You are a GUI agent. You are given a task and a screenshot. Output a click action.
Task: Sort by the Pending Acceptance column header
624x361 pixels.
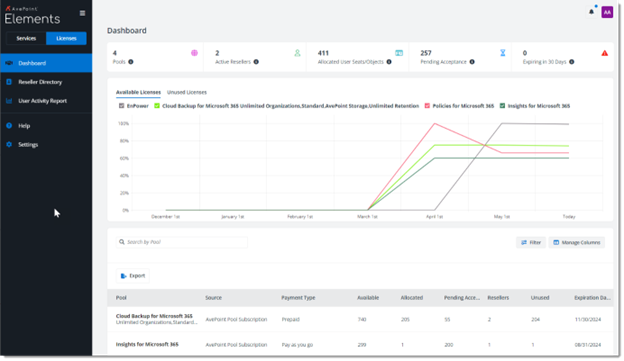(462, 298)
